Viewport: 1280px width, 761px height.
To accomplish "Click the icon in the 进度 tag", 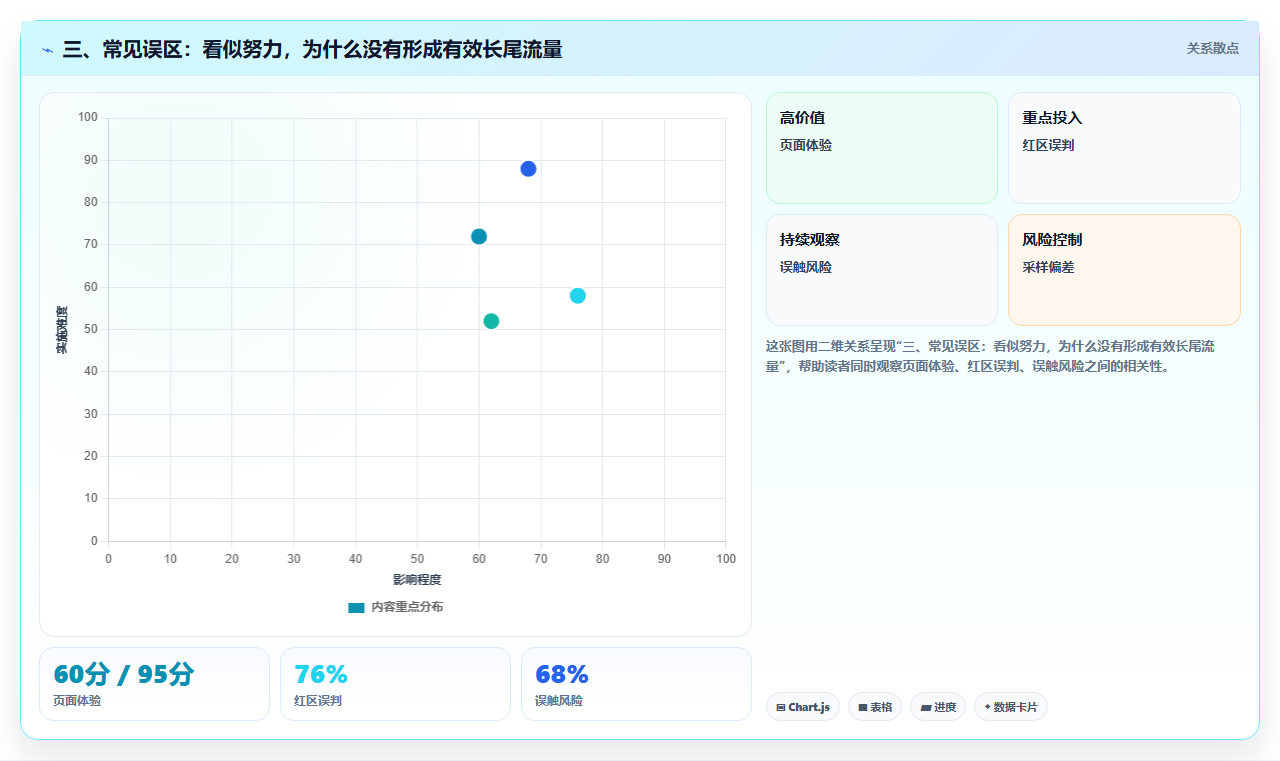I will [926, 708].
